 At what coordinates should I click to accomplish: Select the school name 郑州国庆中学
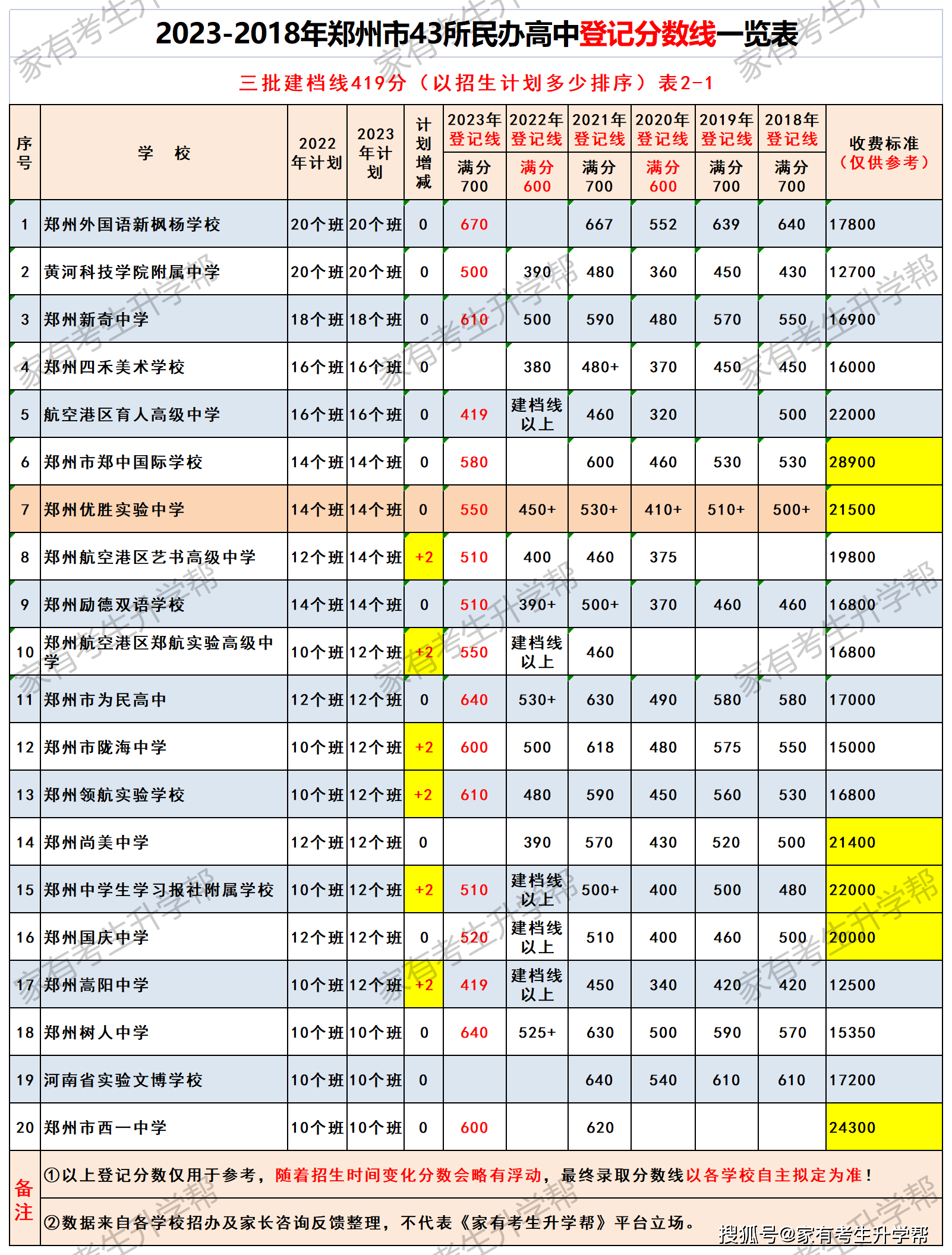tap(96, 938)
